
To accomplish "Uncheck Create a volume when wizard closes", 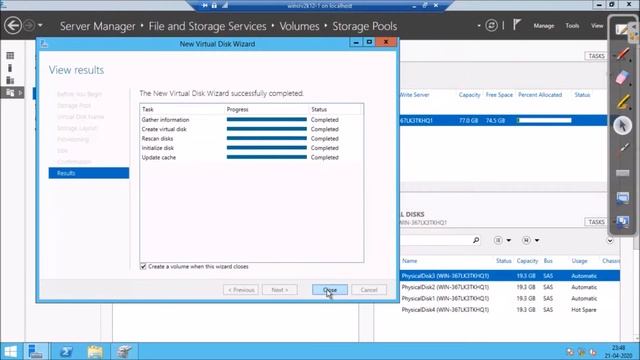I will 143,267.
